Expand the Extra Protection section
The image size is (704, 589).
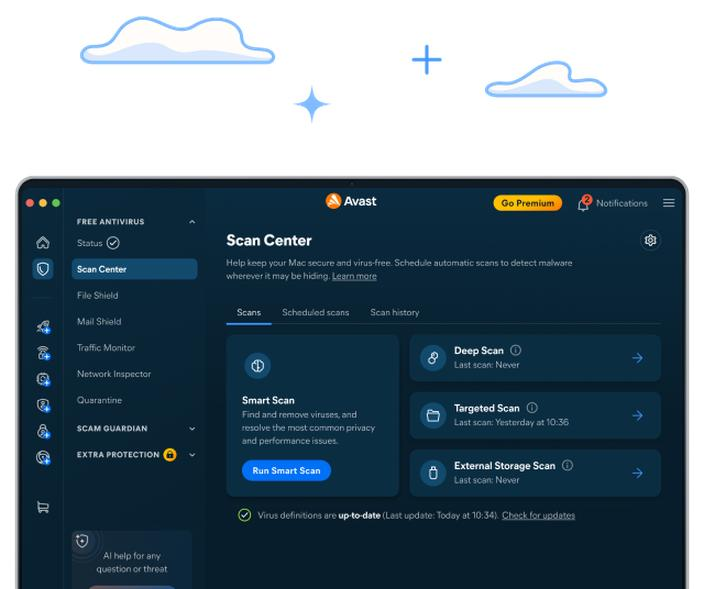pos(192,455)
